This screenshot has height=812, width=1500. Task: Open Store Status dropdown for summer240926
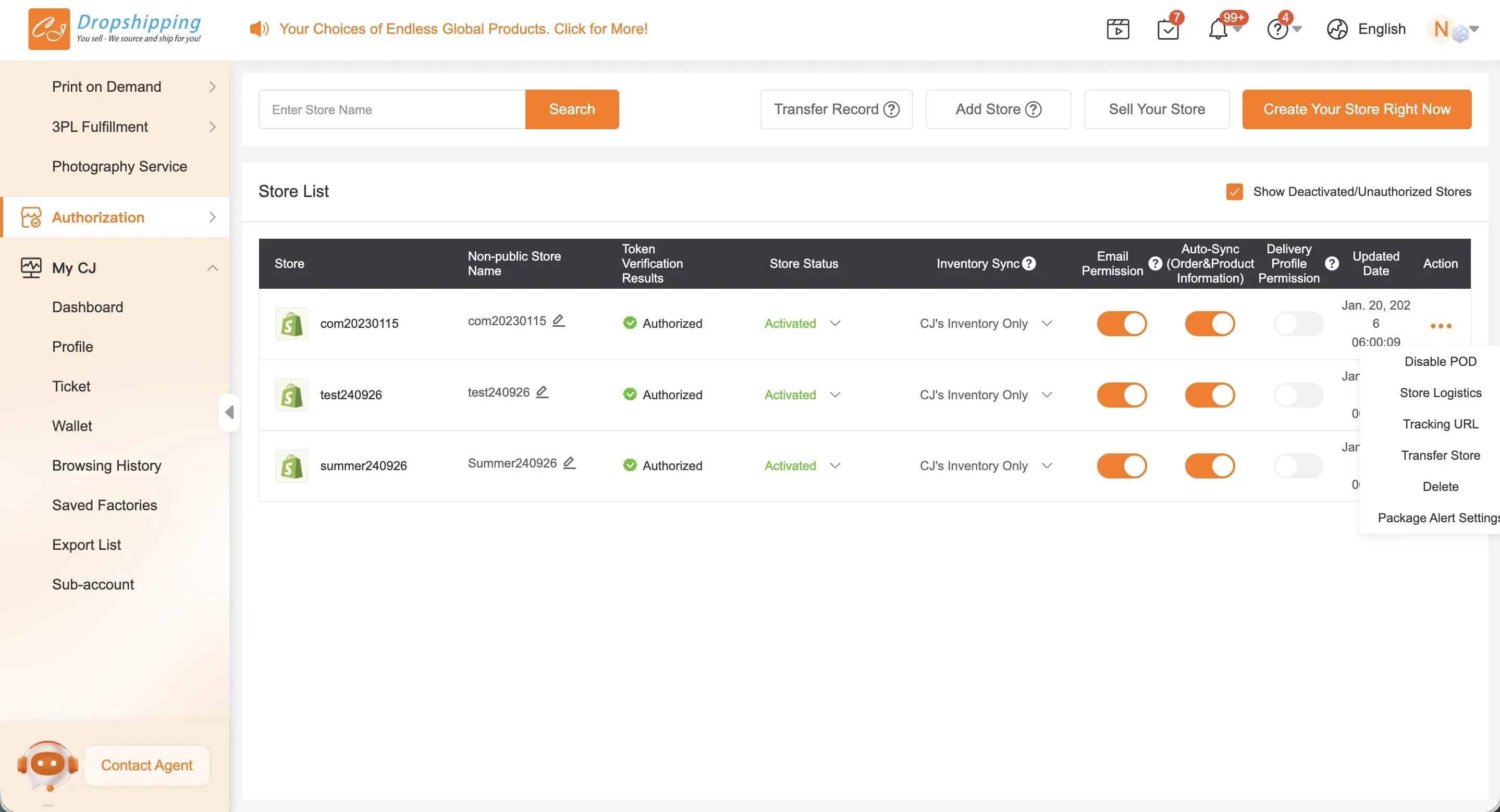click(835, 465)
